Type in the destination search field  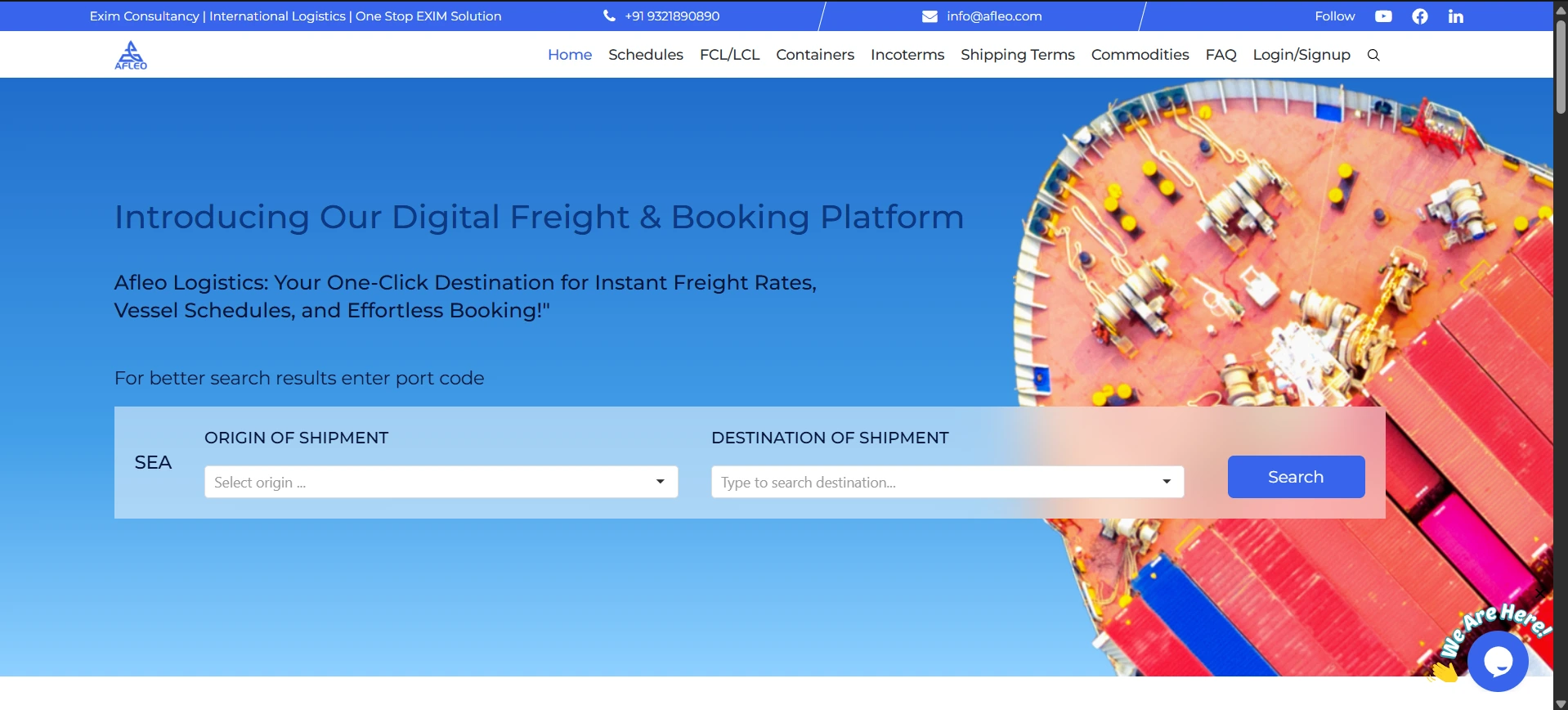click(932, 483)
